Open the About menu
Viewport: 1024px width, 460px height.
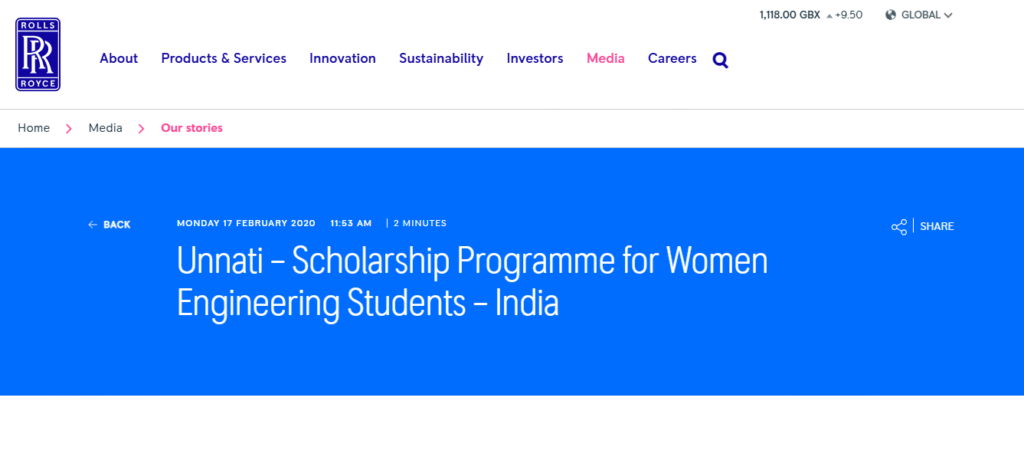pyautogui.click(x=119, y=58)
